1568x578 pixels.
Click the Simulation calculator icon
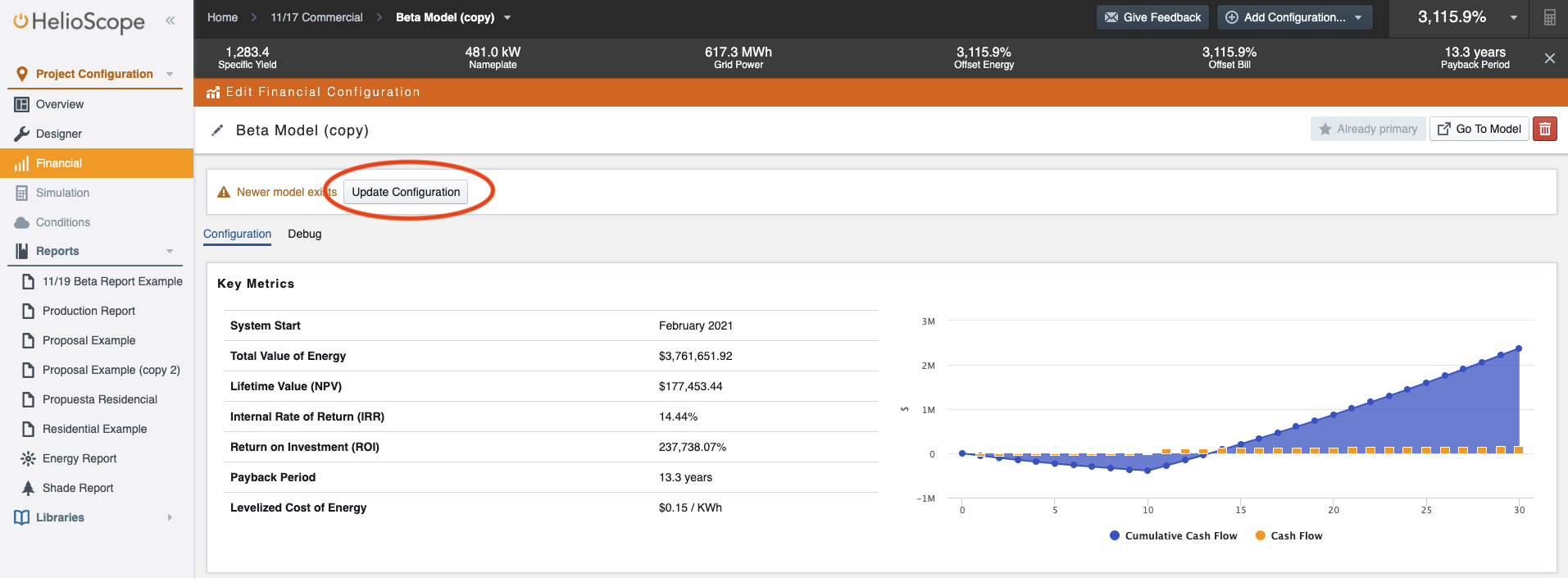click(22, 193)
